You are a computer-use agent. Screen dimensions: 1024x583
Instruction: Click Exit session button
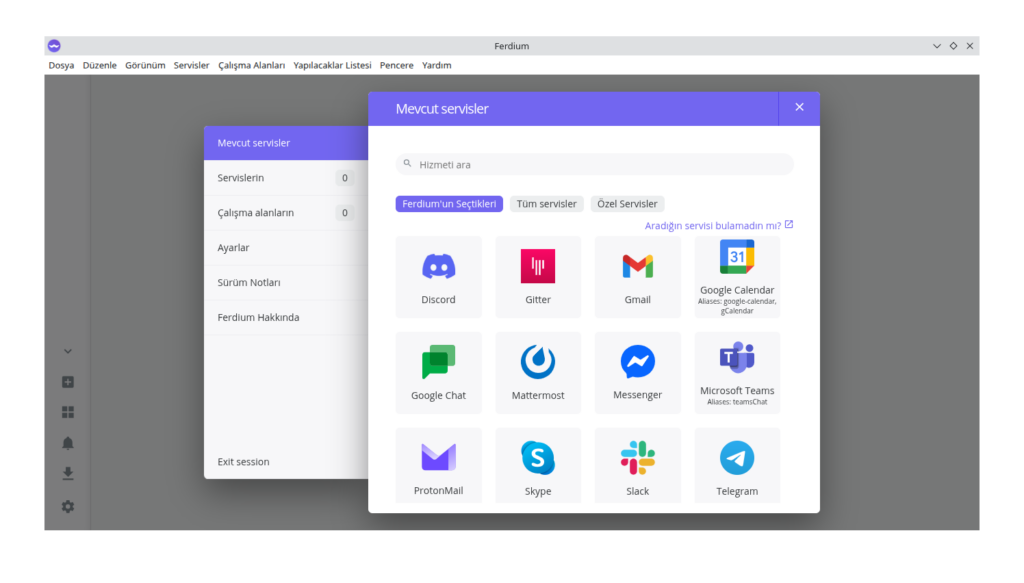243,462
